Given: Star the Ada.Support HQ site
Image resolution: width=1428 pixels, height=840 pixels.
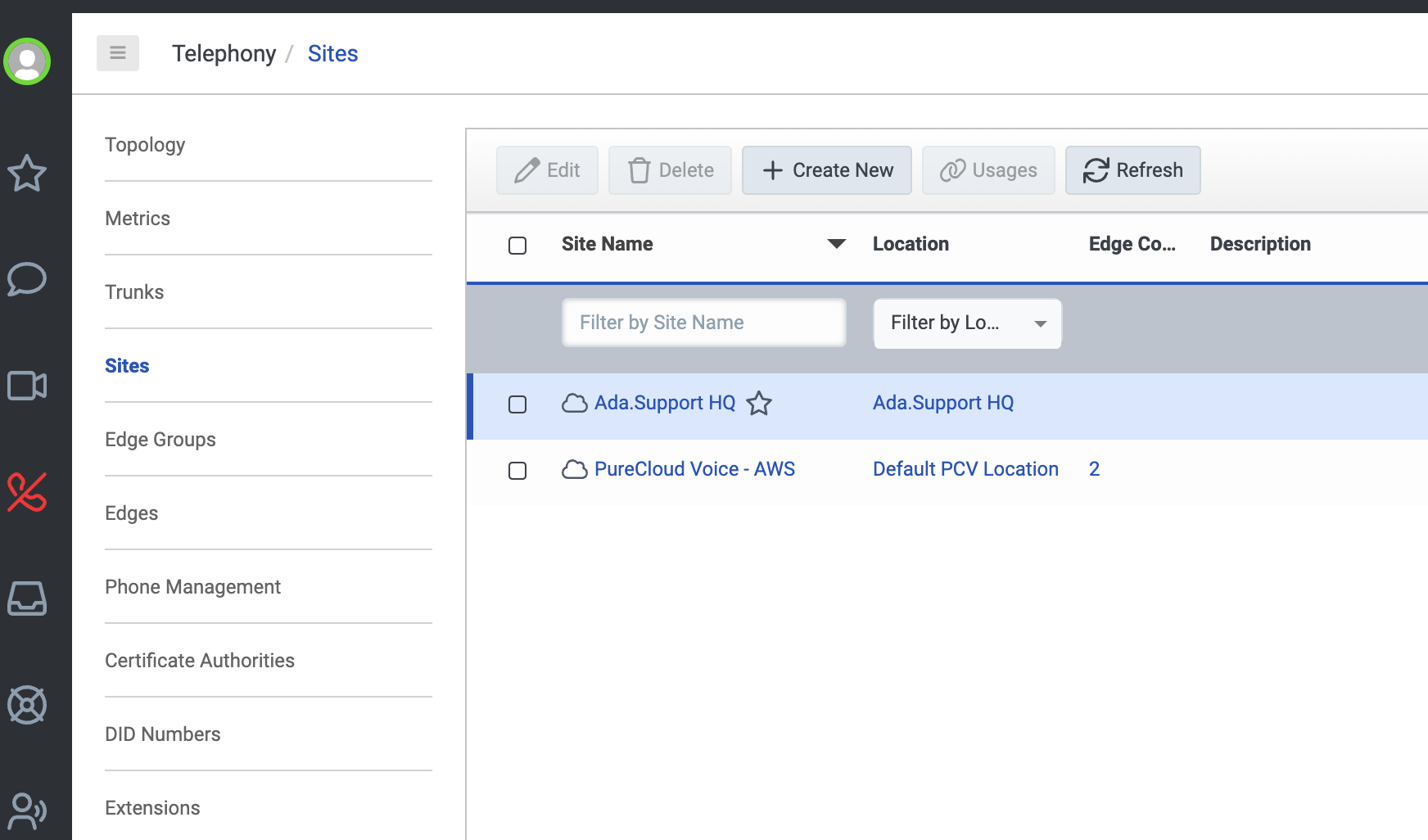Looking at the screenshot, I should coord(759,404).
